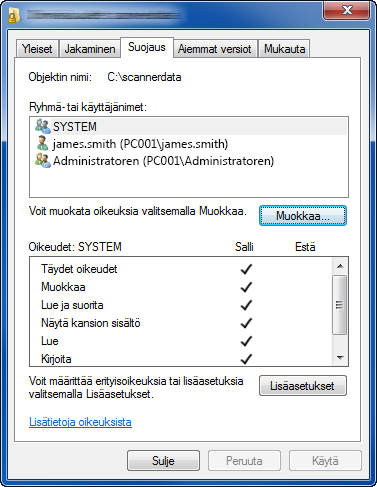Open the Aiemmat versiot tab

215,49
